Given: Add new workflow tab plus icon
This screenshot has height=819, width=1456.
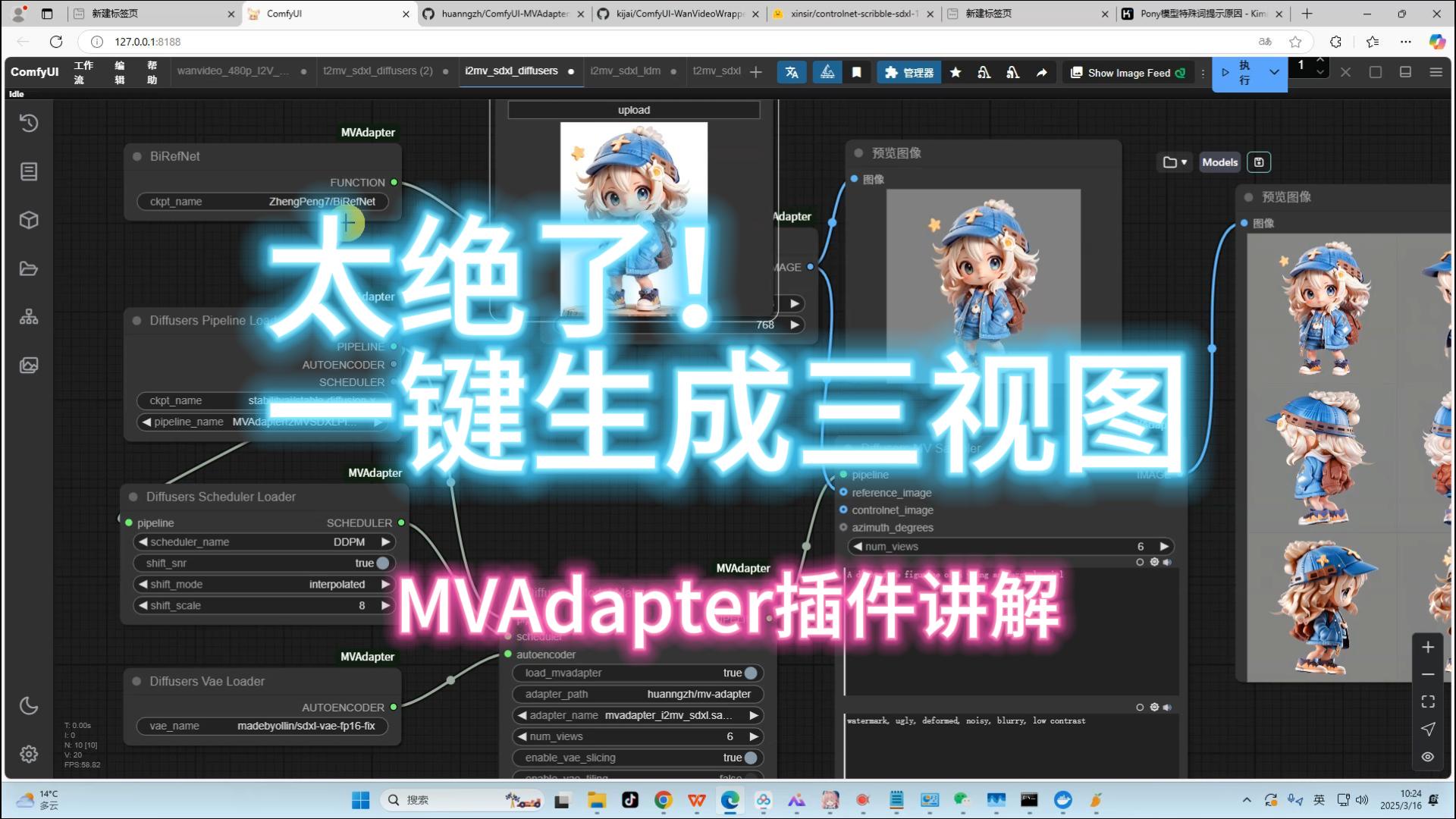Looking at the screenshot, I should click(x=755, y=72).
